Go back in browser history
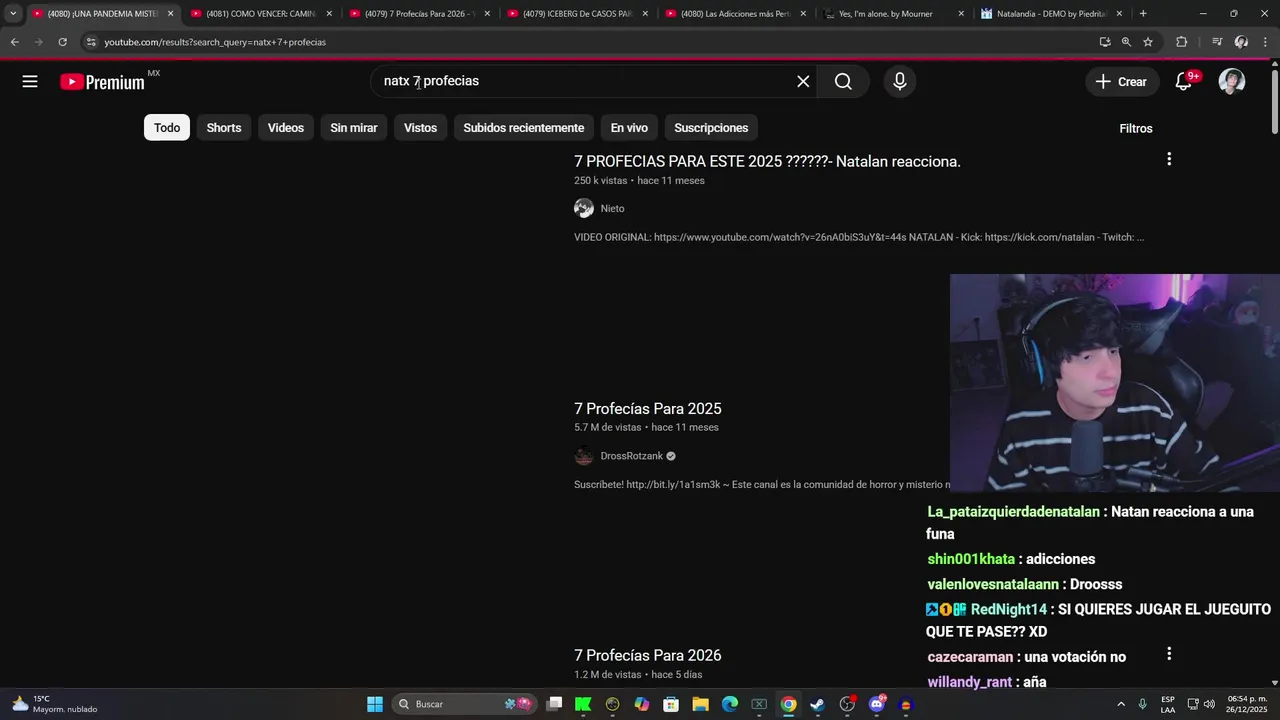The width and height of the screenshot is (1280, 720). click(x=14, y=42)
